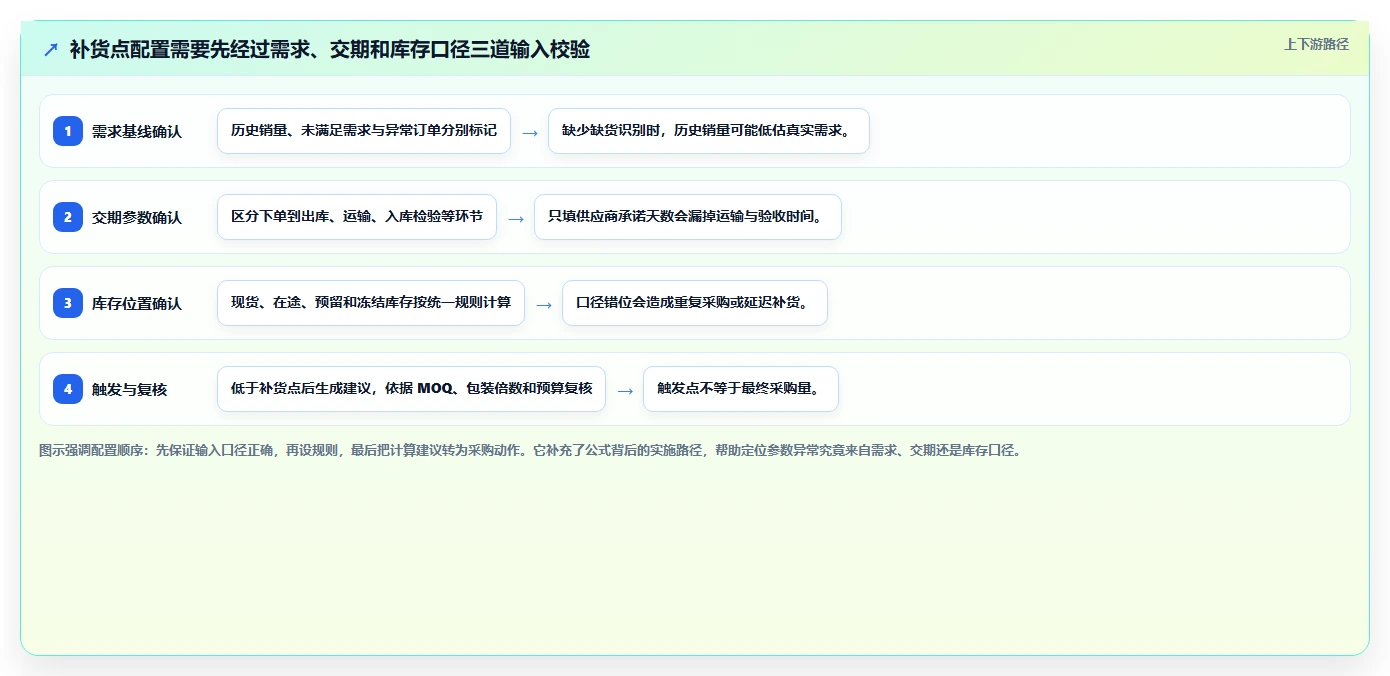Click the box 低于补货点后生成建议，依据 MOQ、包装倍数和预算复核
The width and height of the screenshot is (1390, 676).
pos(411,389)
